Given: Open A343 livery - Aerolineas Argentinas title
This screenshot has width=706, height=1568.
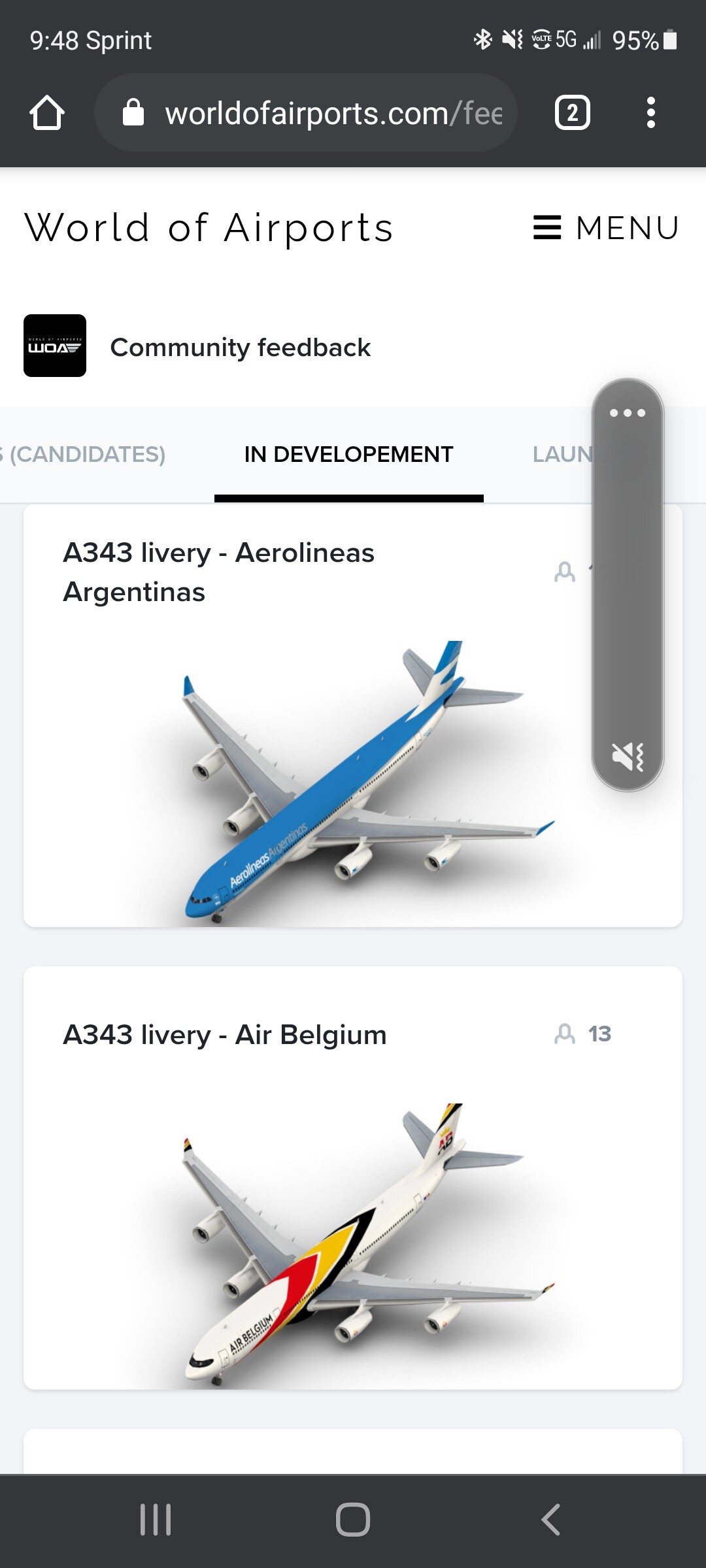Looking at the screenshot, I should 219,572.
